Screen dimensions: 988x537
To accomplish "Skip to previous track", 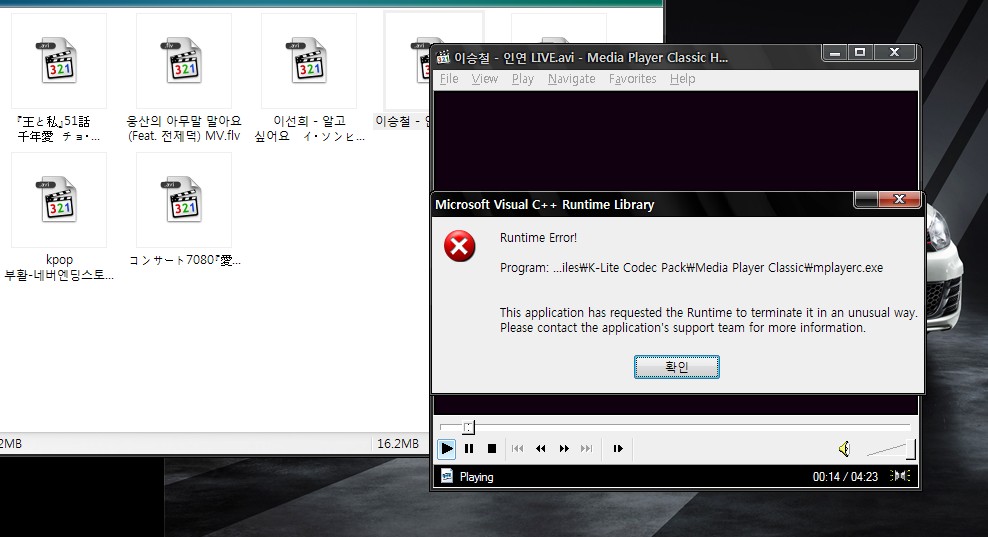I will pyautogui.click(x=517, y=449).
